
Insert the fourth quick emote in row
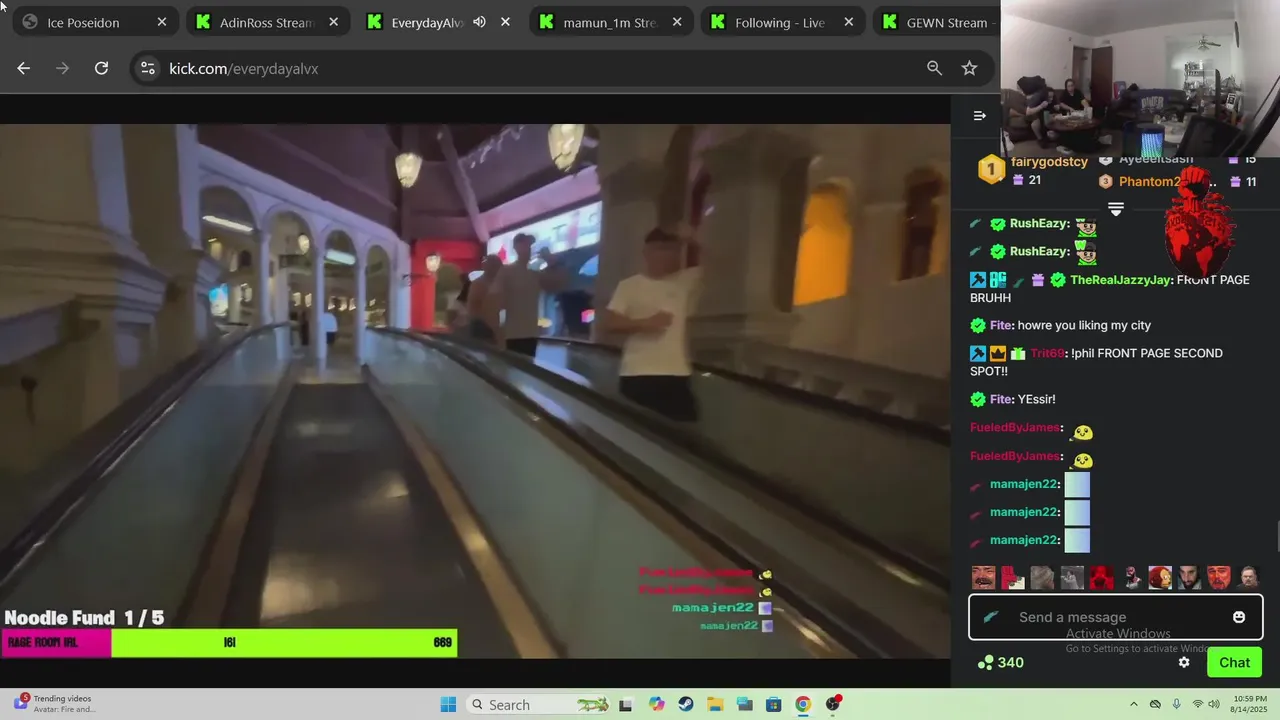tap(1072, 578)
